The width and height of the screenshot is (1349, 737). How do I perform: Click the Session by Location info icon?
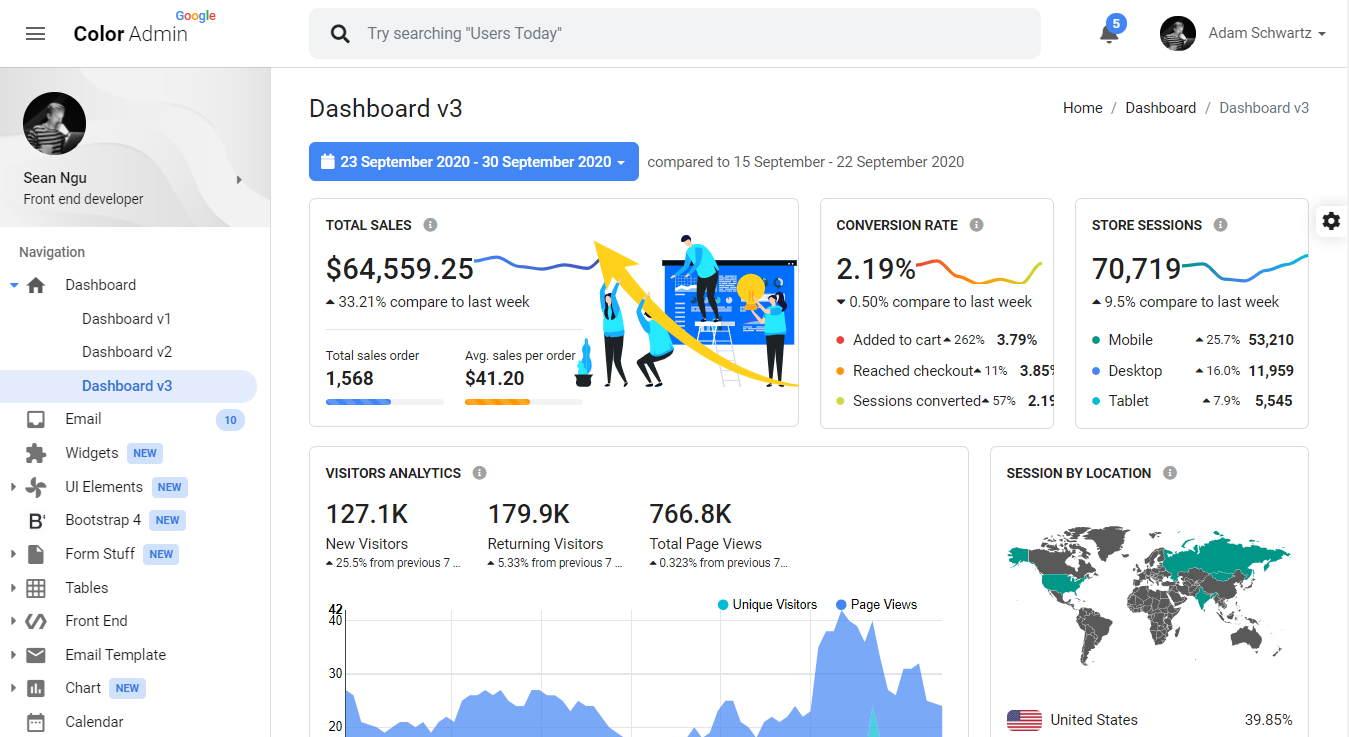point(1170,473)
